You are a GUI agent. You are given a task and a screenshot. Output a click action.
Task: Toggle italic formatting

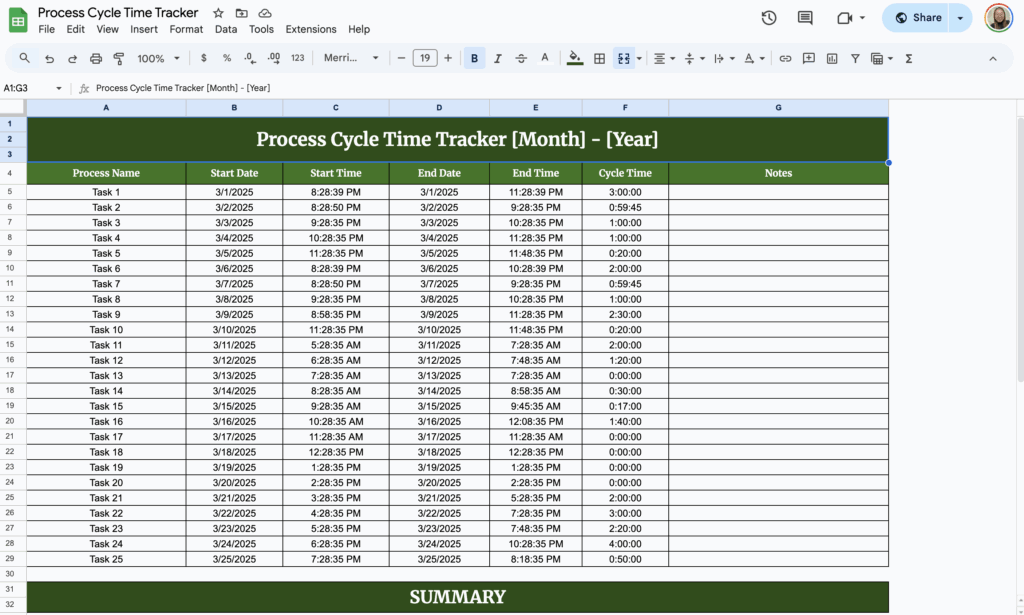[497, 58]
